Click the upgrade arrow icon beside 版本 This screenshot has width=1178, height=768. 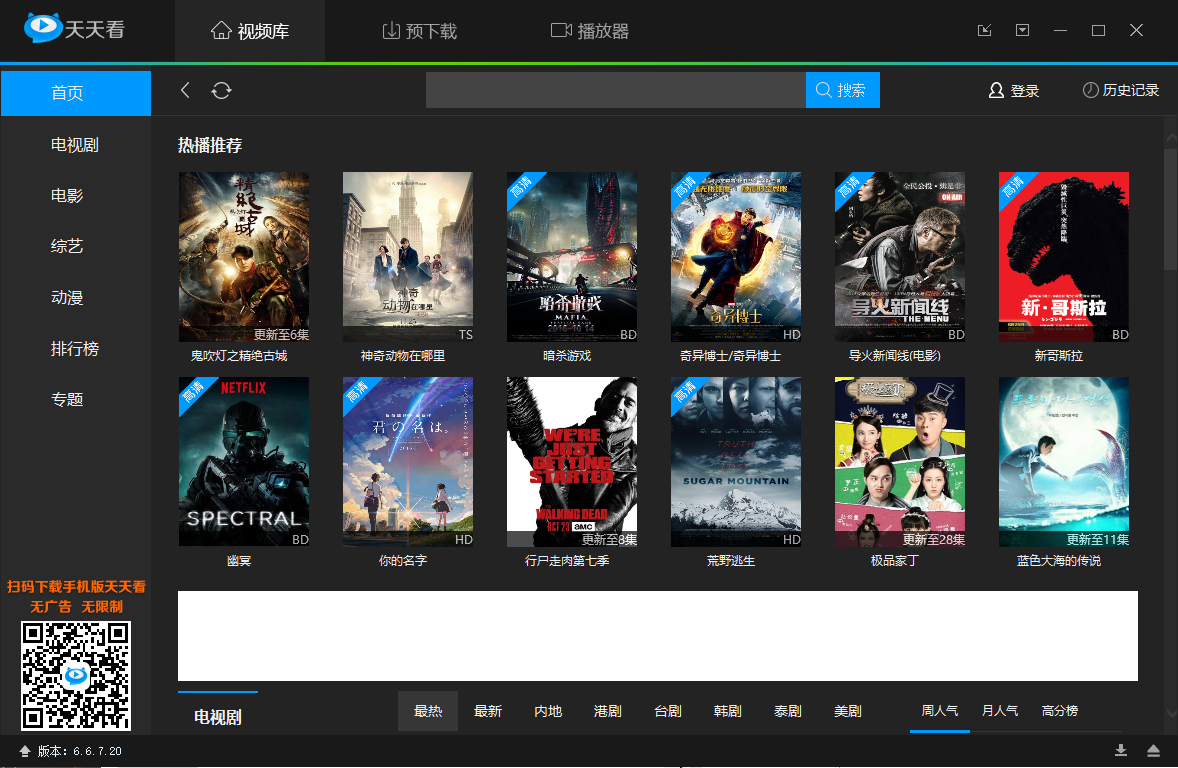25,751
